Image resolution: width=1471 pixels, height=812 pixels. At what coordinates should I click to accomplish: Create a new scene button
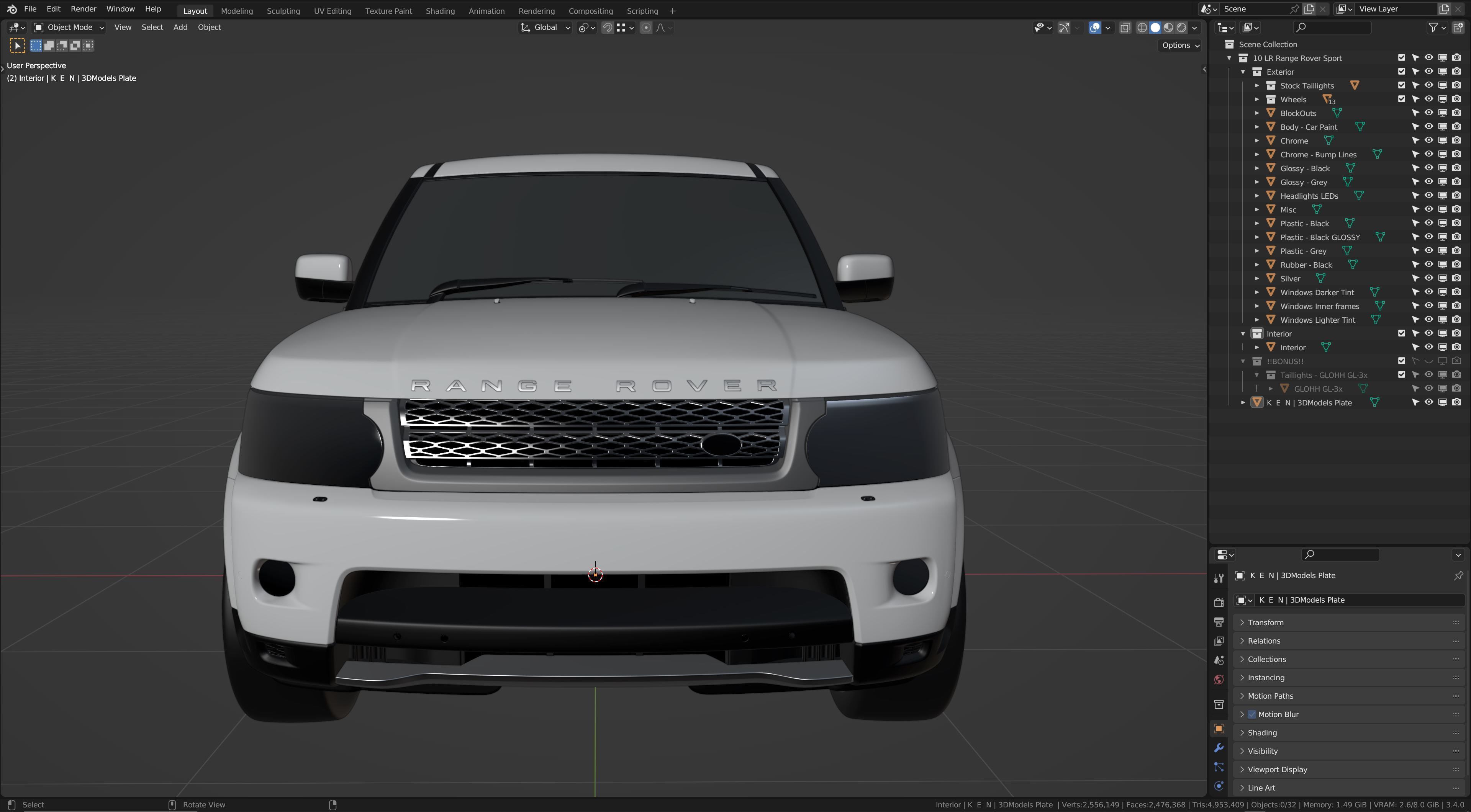[x=1309, y=8]
